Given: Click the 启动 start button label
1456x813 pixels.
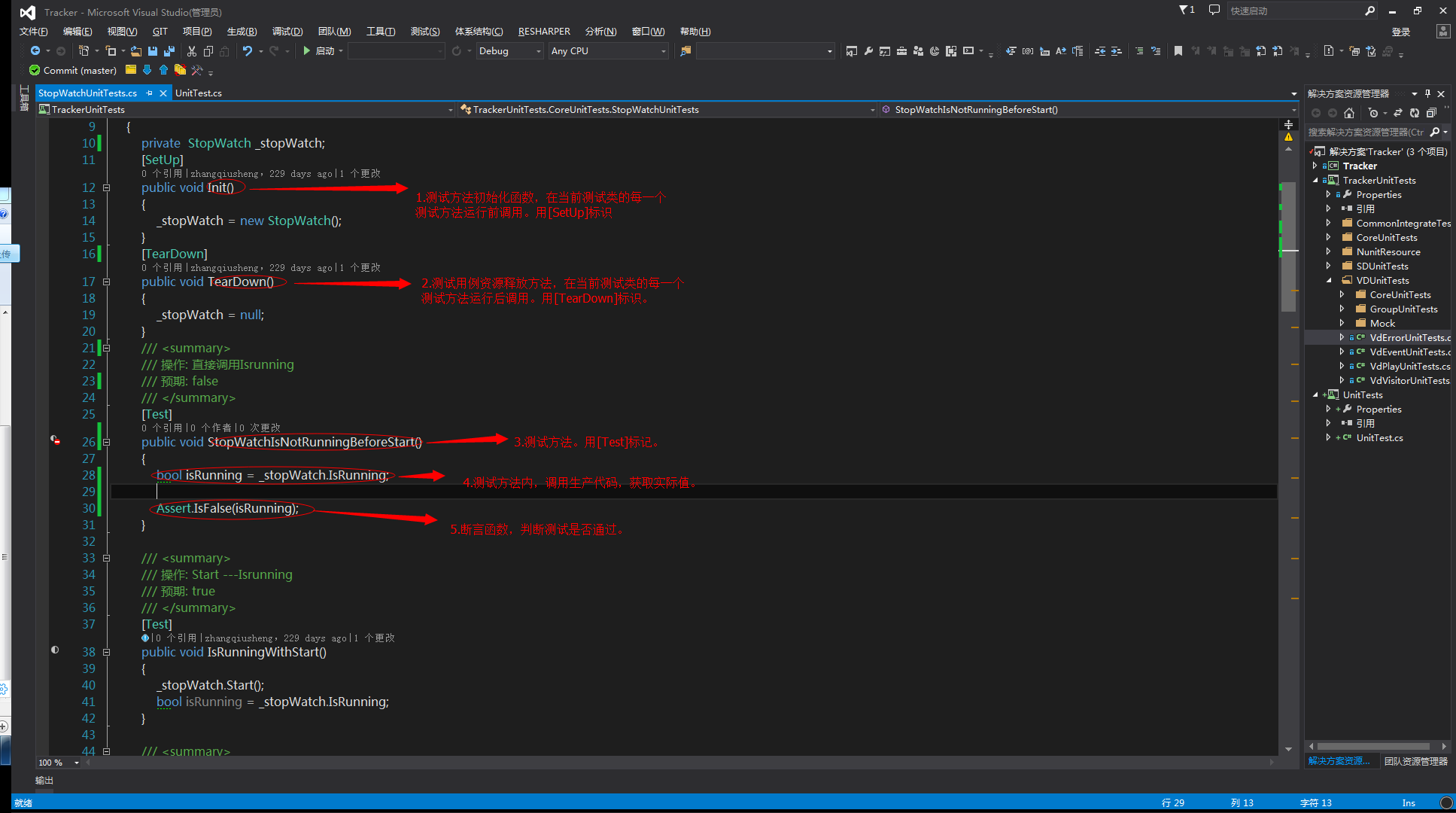Looking at the screenshot, I should pos(325,51).
